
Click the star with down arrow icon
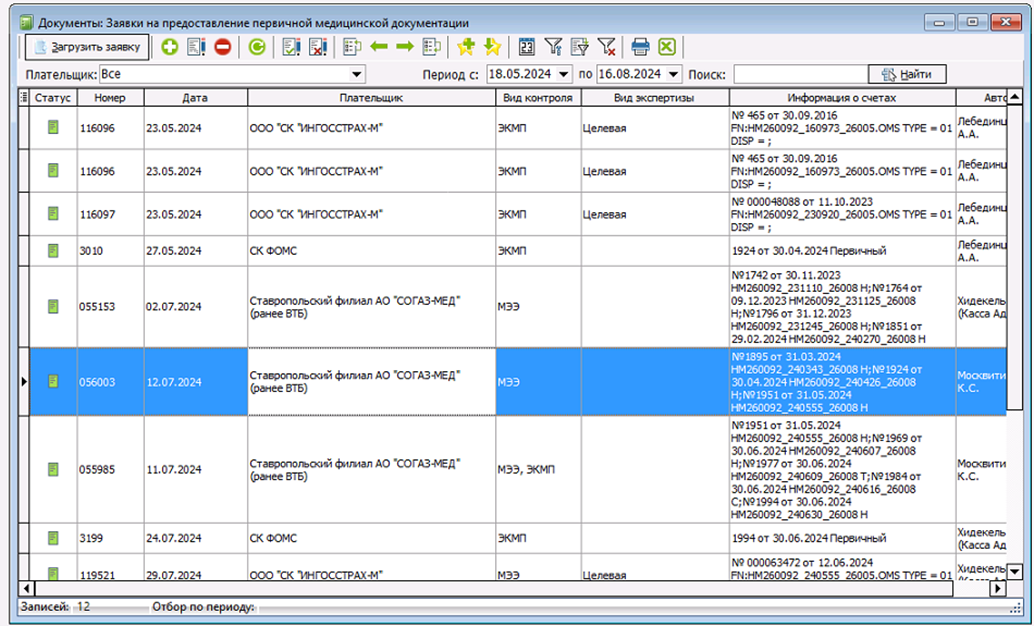coord(492,47)
